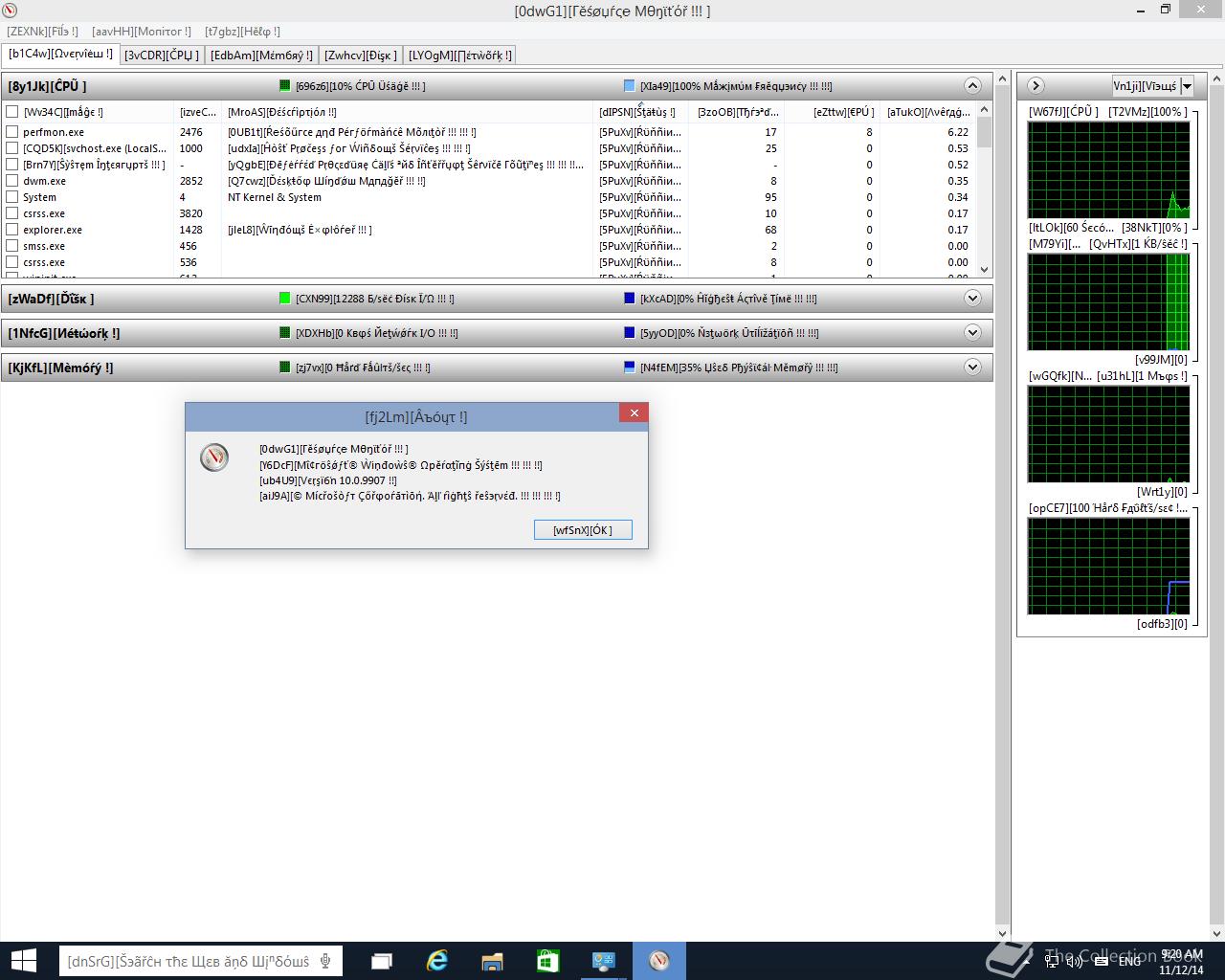The height and width of the screenshot is (980, 1225).
Task: Check the explorer.exe checkbox
Action: tap(12, 230)
